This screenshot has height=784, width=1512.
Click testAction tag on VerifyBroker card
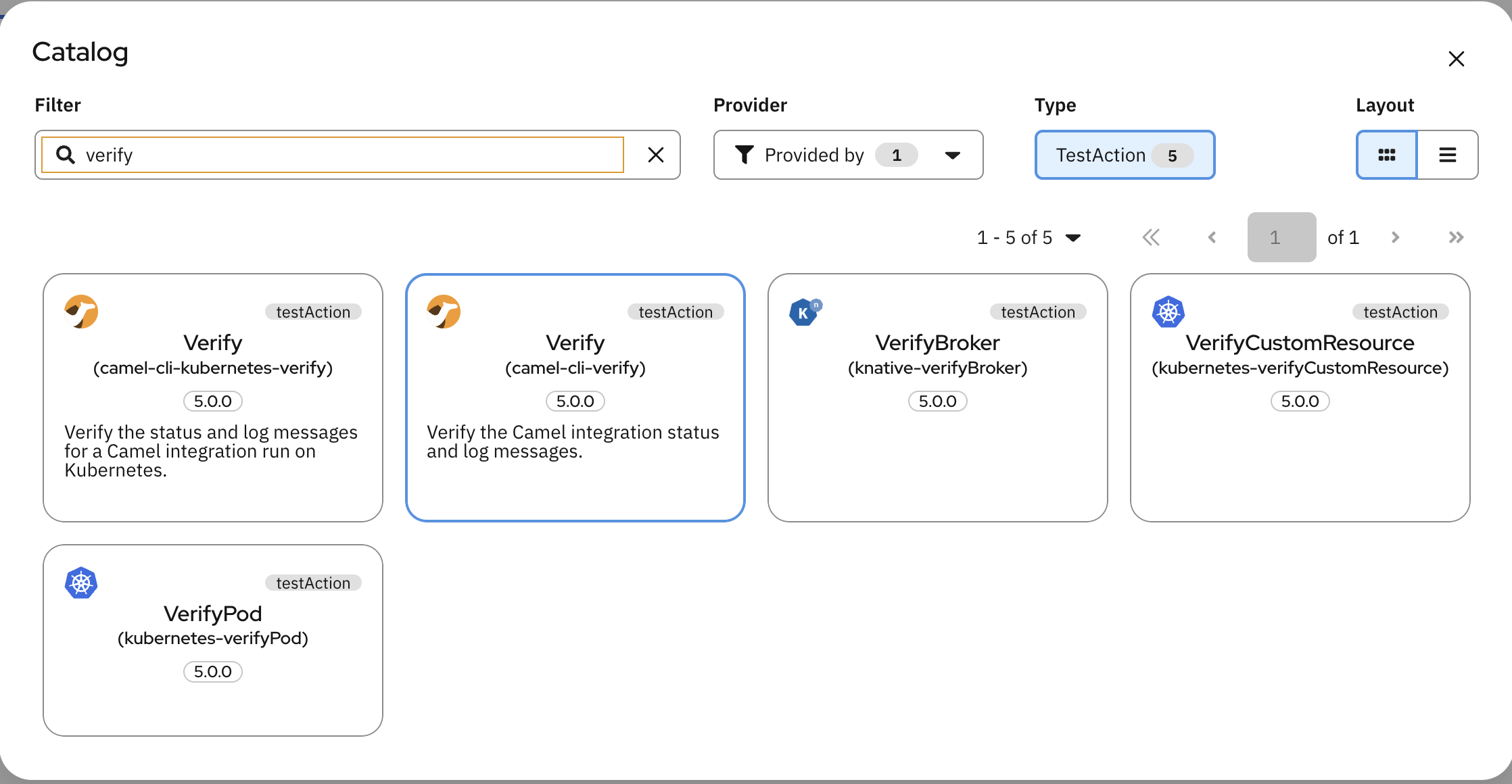[x=1038, y=312]
